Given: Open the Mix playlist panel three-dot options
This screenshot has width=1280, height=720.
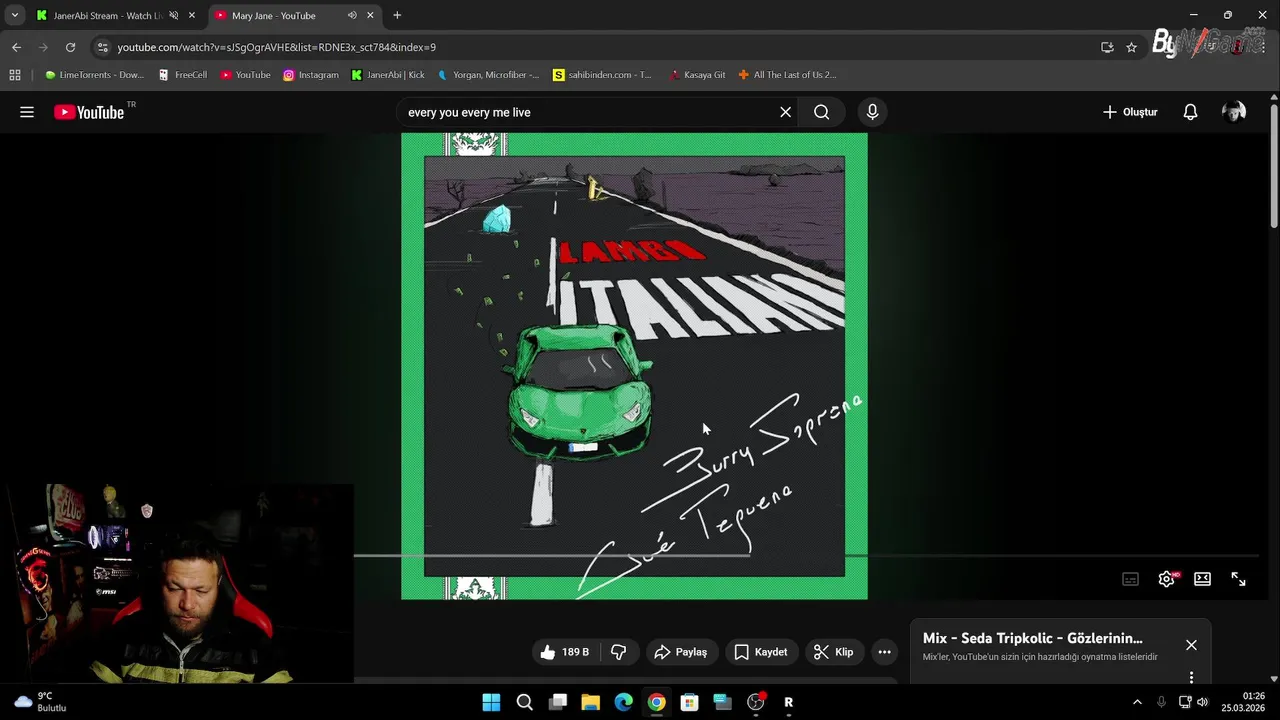Looking at the screenshot, I should point(1191,678).
